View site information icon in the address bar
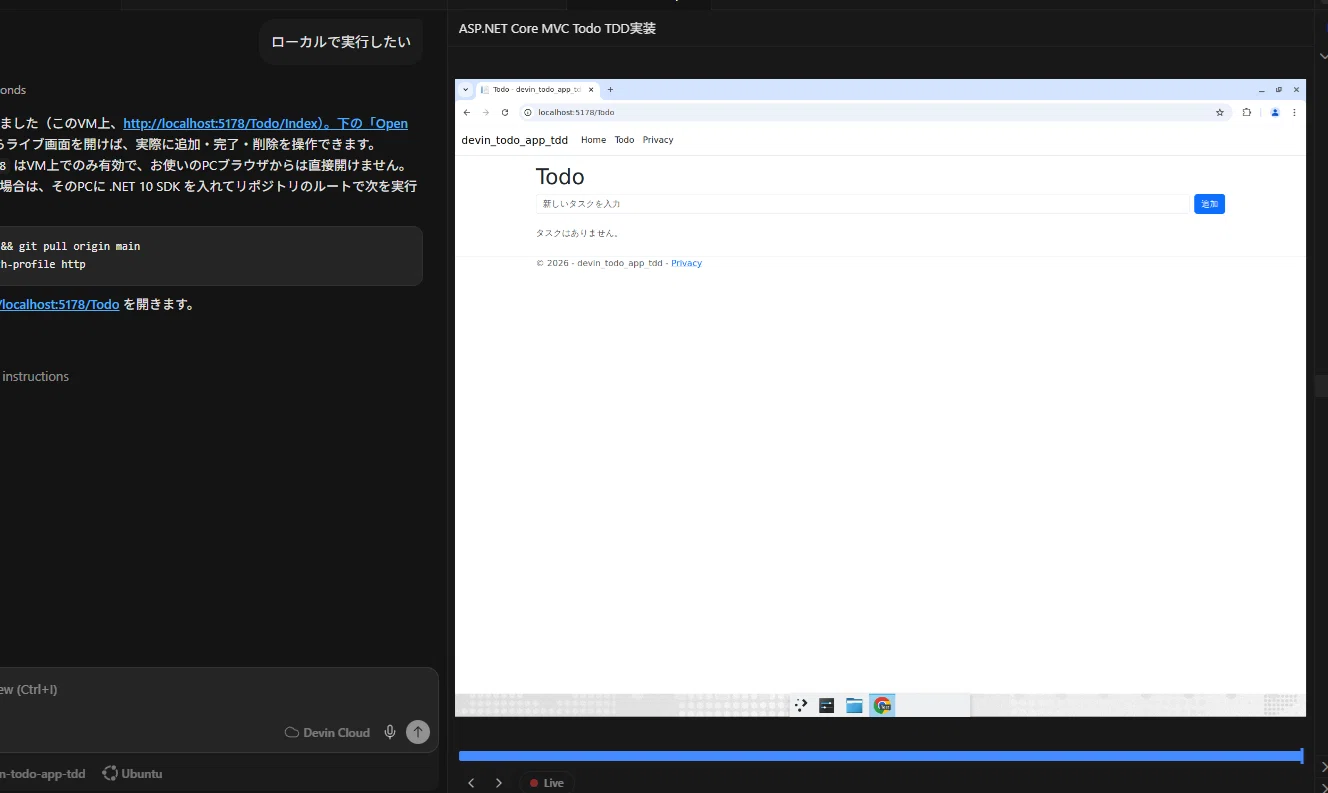Screen dimensions: 1328x793 pyautogui.click(x=529, y=113)
